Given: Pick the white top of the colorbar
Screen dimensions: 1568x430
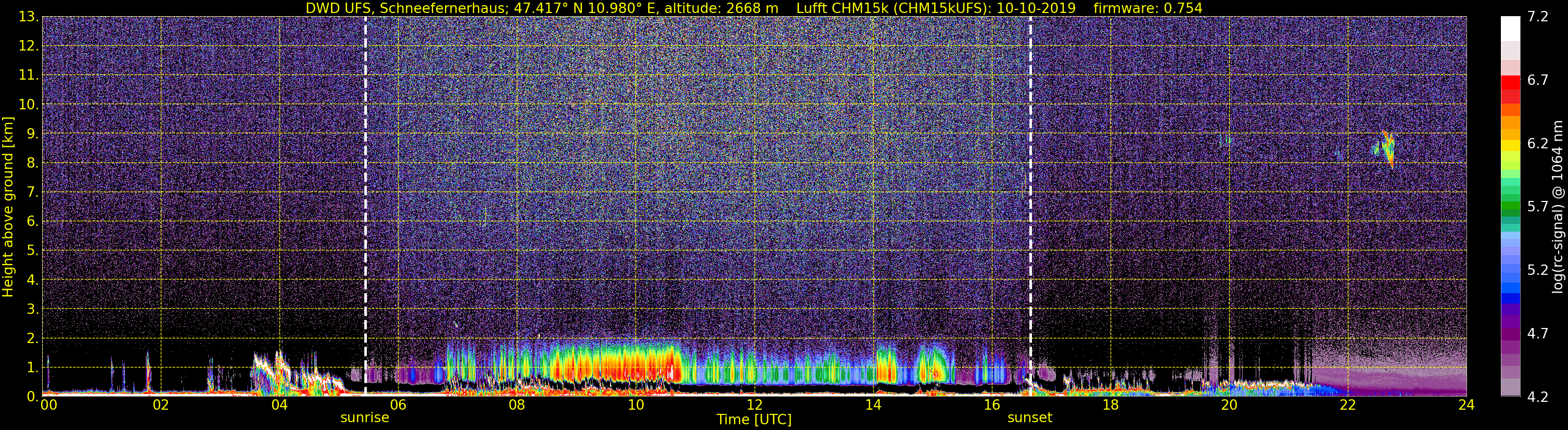Looking at the screenshot, I should (x=1511, y=28).
